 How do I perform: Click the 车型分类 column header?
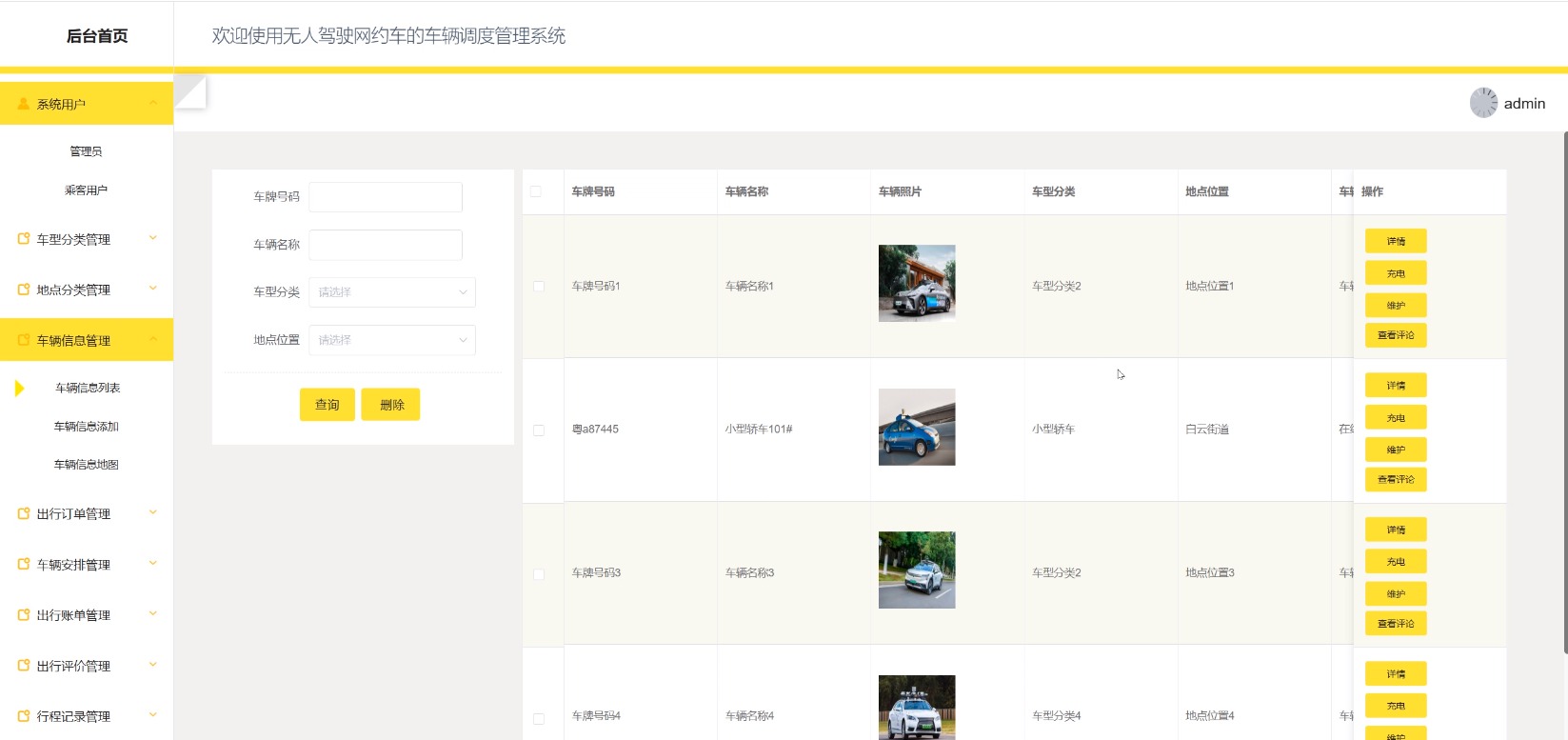[x=1054, y=191]
